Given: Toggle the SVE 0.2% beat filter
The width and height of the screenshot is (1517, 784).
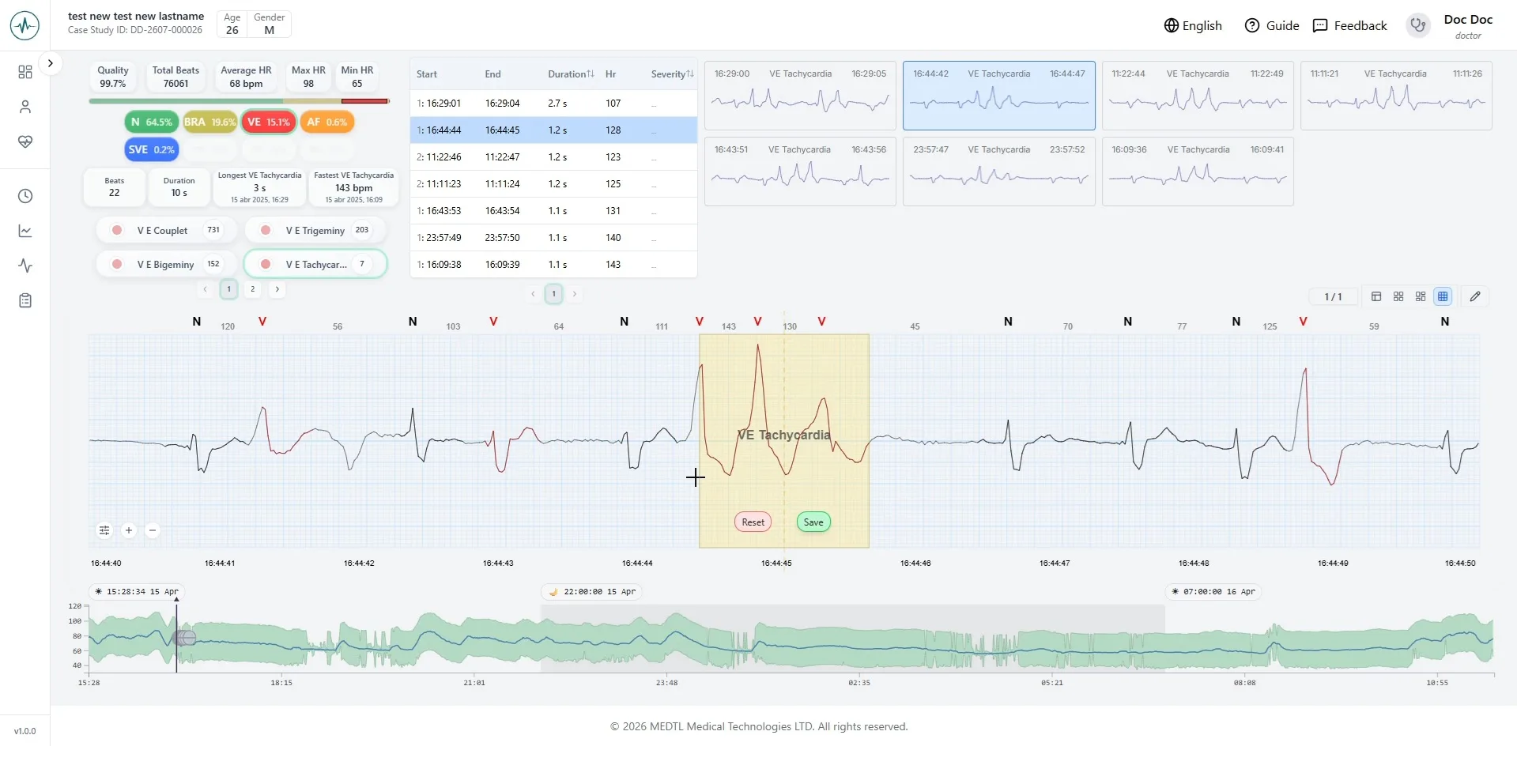Looking at the screenshot, I should (x=151, y=149).
